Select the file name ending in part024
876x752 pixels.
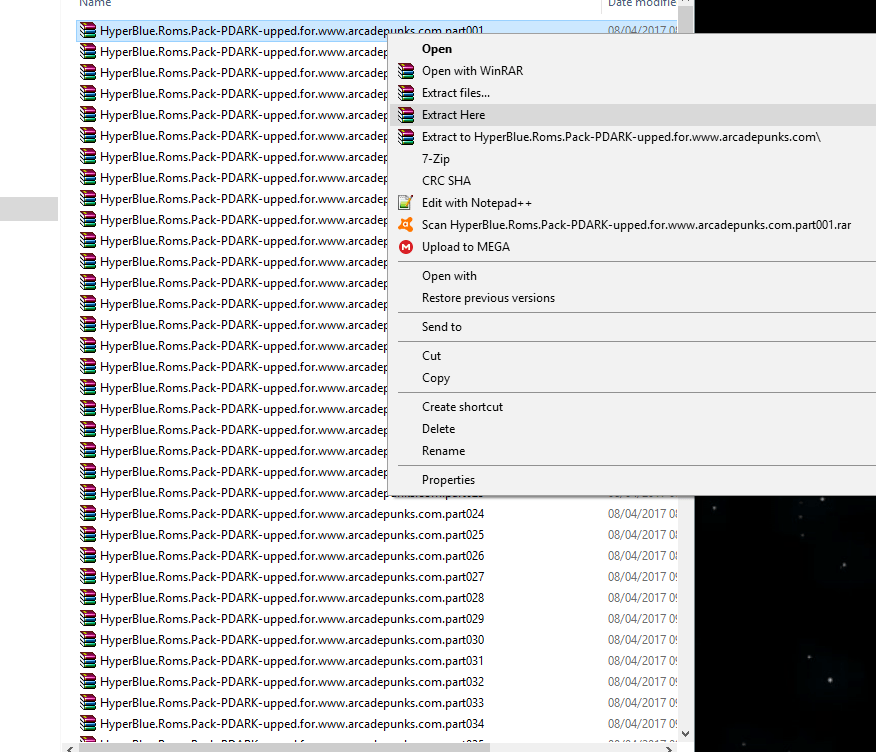[x=292, y=514]
